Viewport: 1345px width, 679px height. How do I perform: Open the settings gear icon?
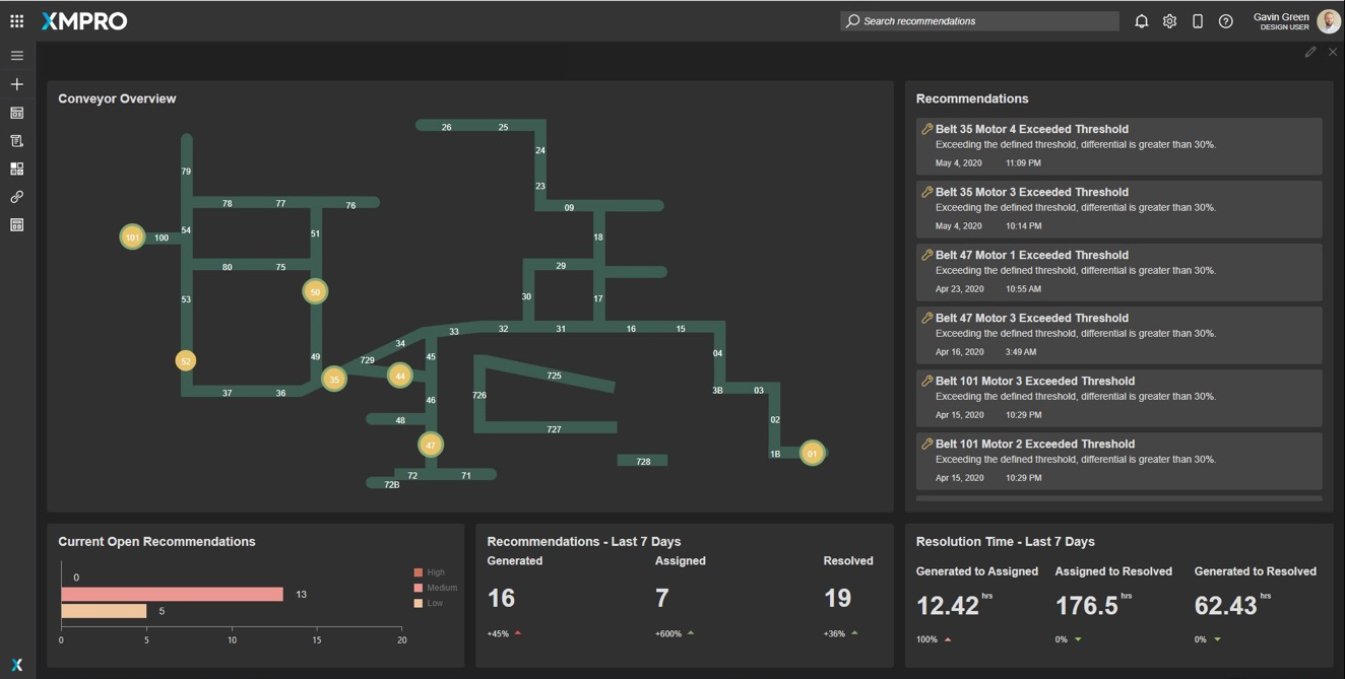[x=1169, y=21]
